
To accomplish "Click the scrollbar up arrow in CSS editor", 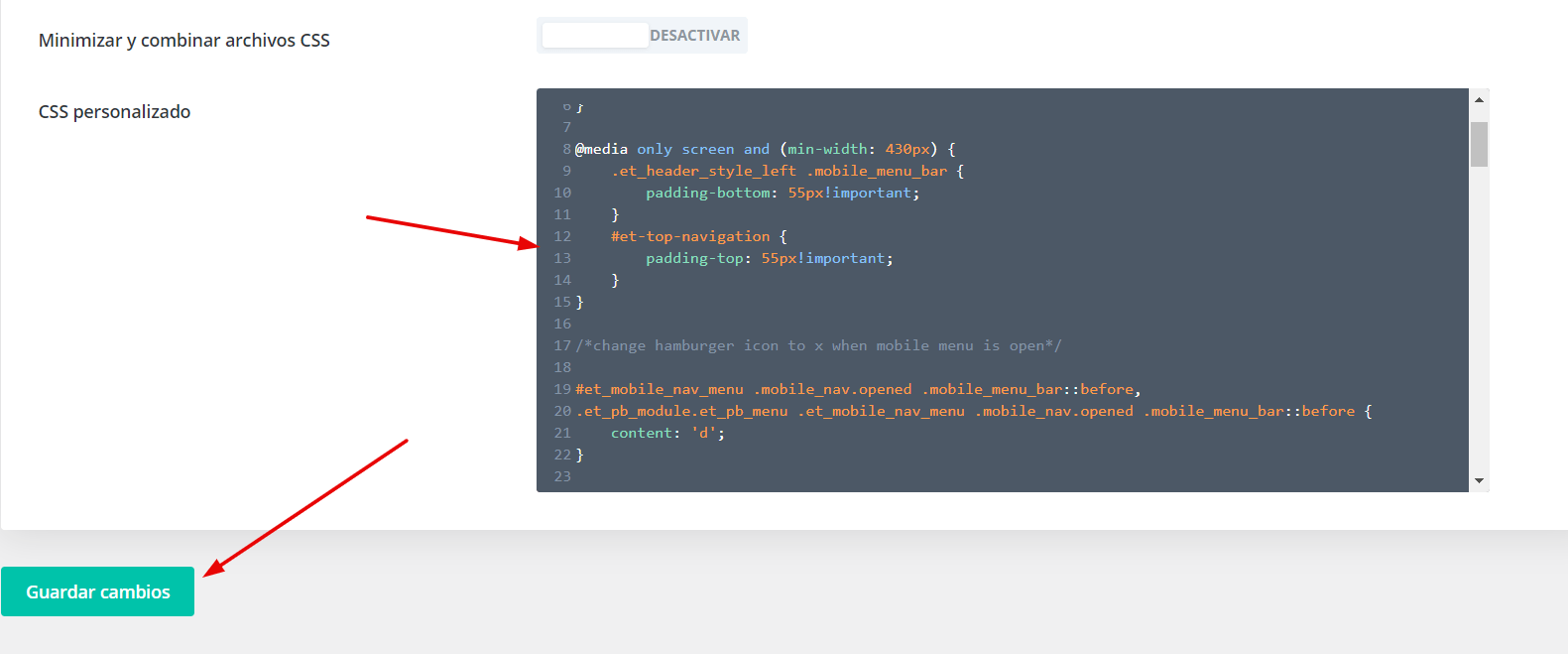I will pyautogui.click(x=1479, y=99).
